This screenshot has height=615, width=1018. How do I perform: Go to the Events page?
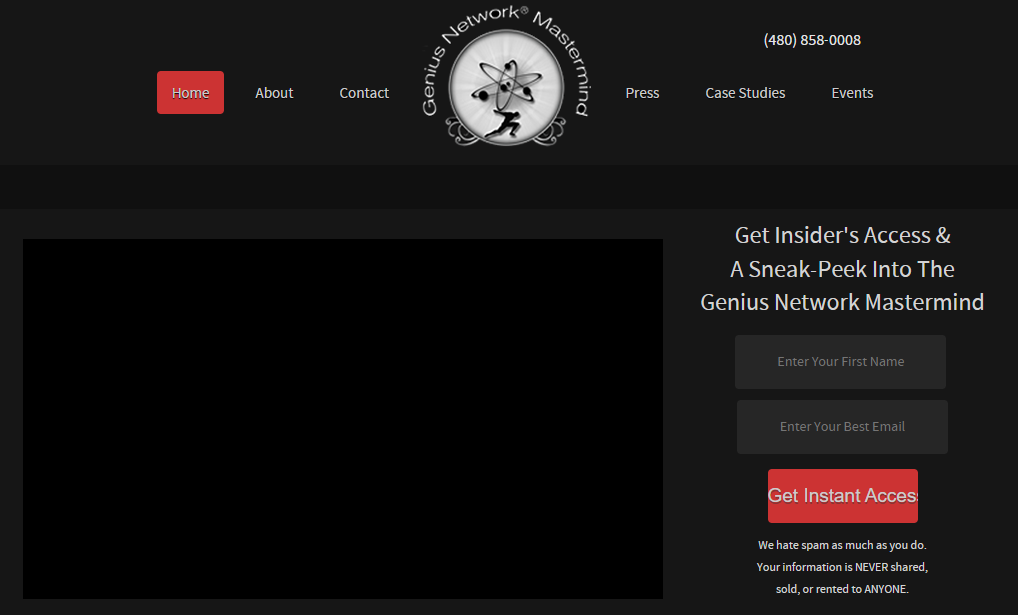[852, 93]
